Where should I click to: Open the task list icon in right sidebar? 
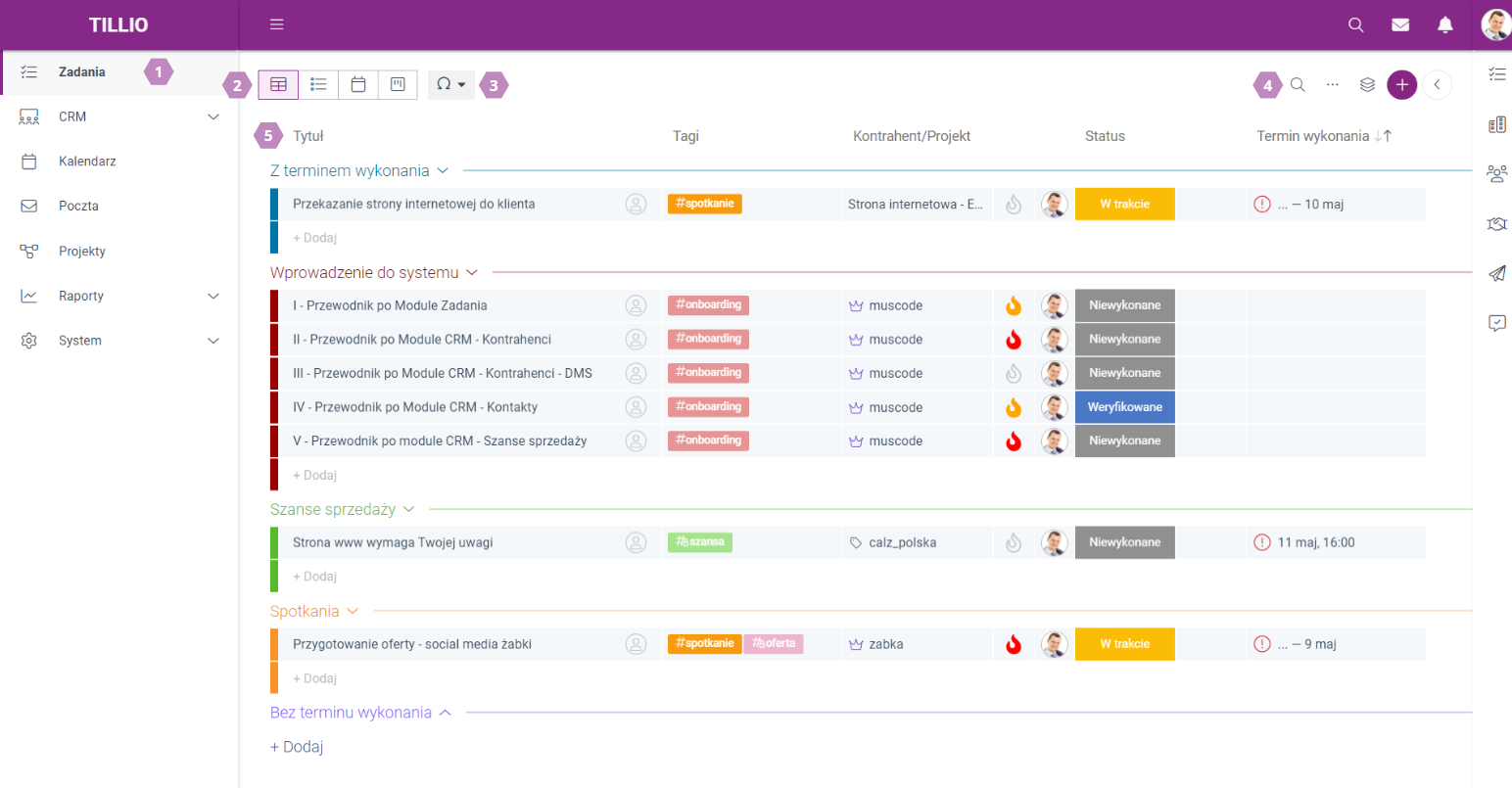tap(1496, 73)
